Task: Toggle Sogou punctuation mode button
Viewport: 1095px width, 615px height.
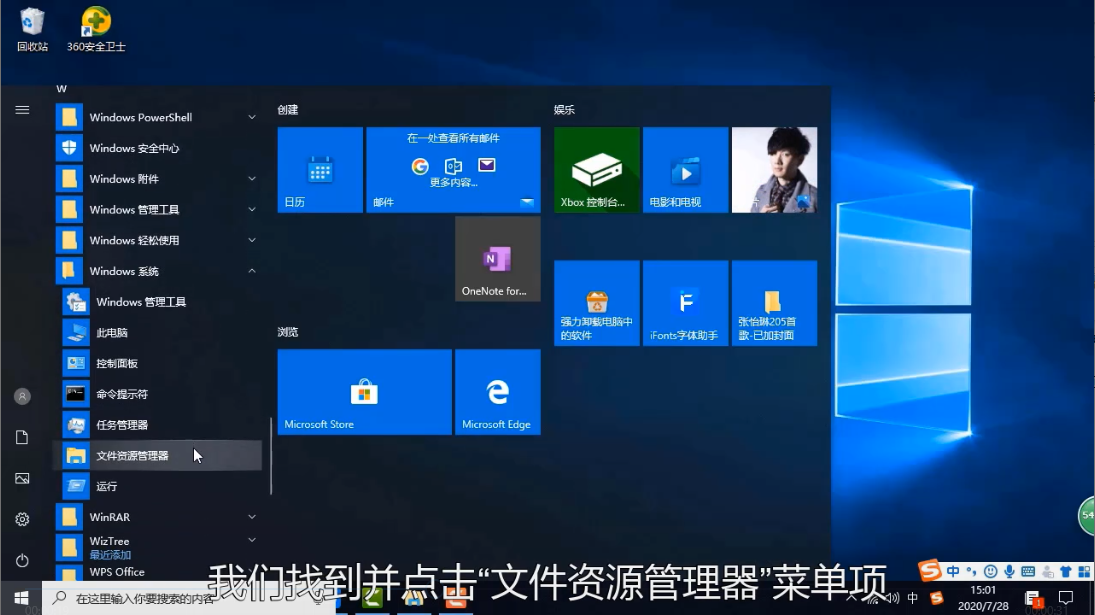Action: pyautogui.click(x=971, y=572)
